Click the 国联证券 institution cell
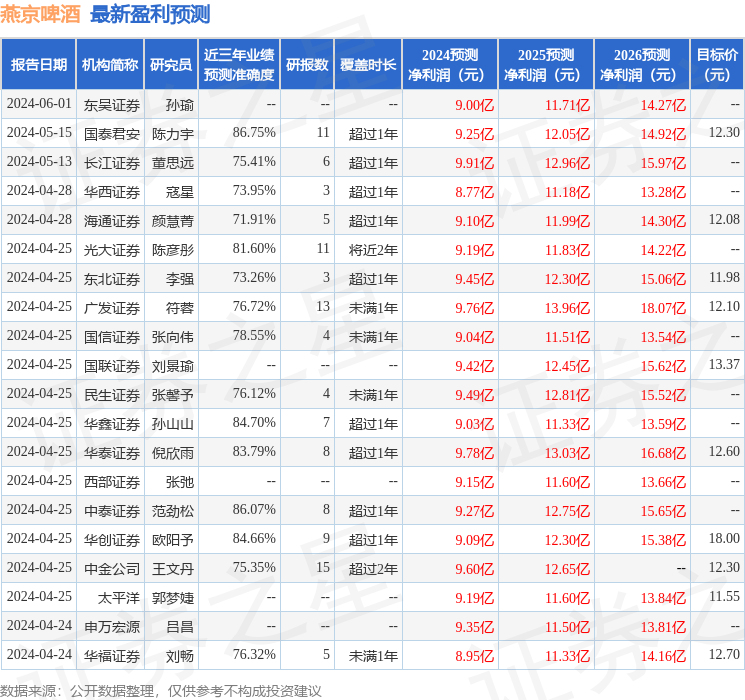This screenshot has height=700, width=745. tap(112, 365)
